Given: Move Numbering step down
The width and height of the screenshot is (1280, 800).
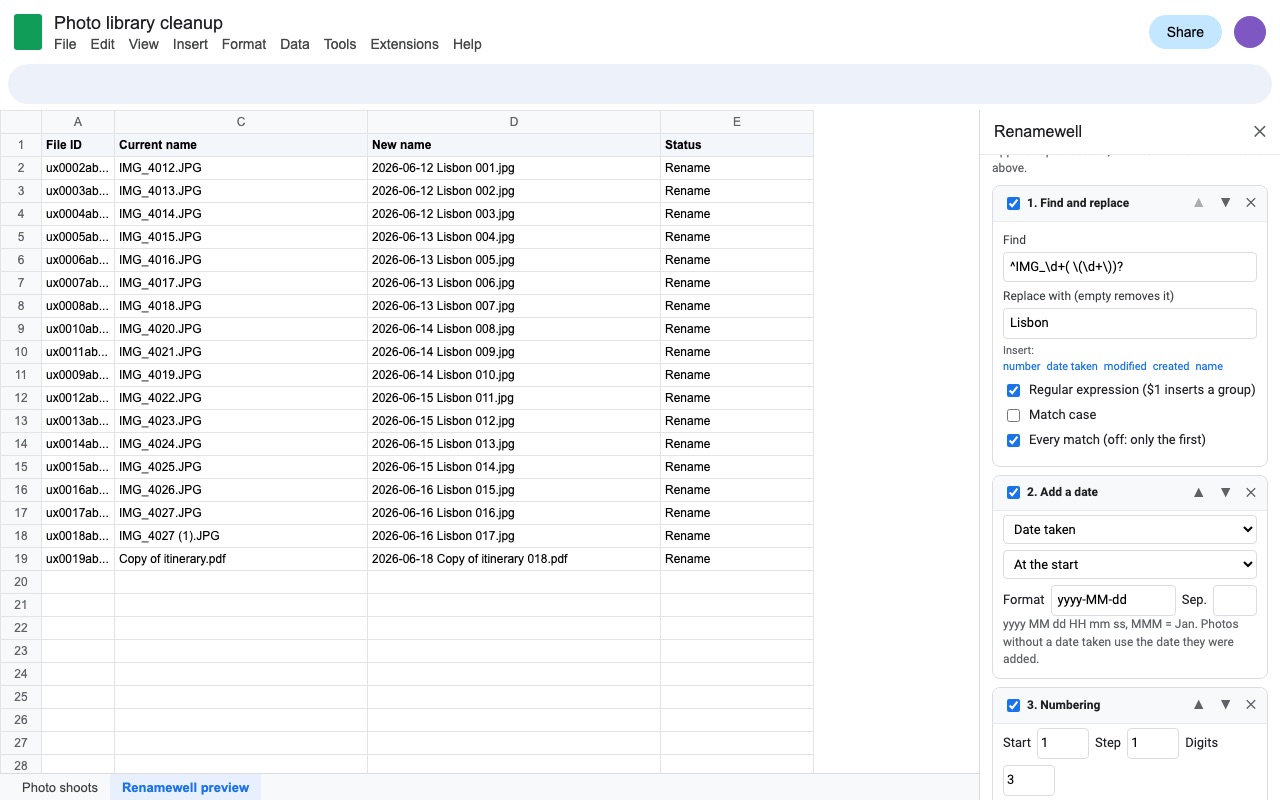Looking at the screenshot, I should tap(1225, 705).
